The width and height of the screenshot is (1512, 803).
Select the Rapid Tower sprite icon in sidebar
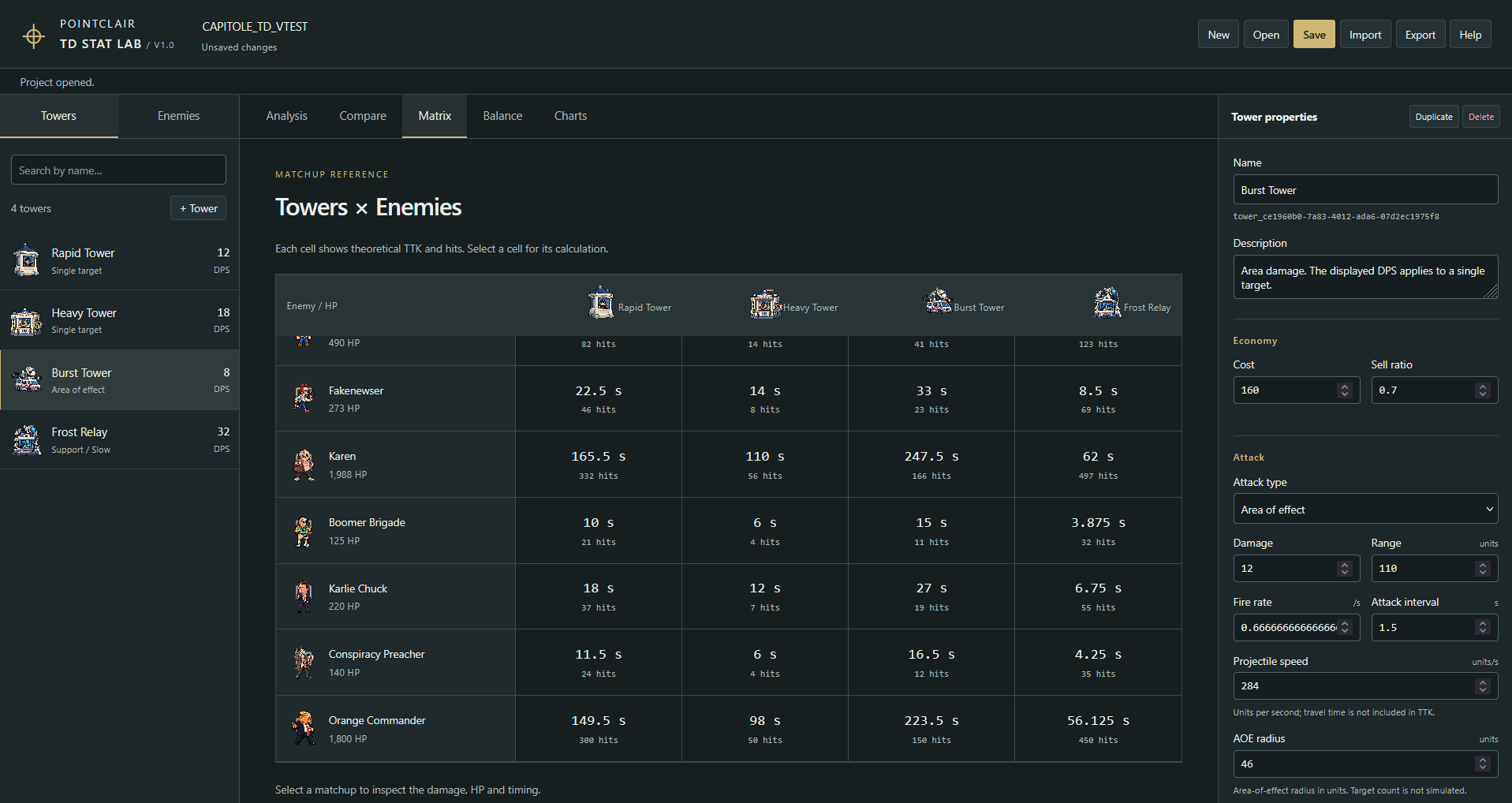tap(26, 260)
